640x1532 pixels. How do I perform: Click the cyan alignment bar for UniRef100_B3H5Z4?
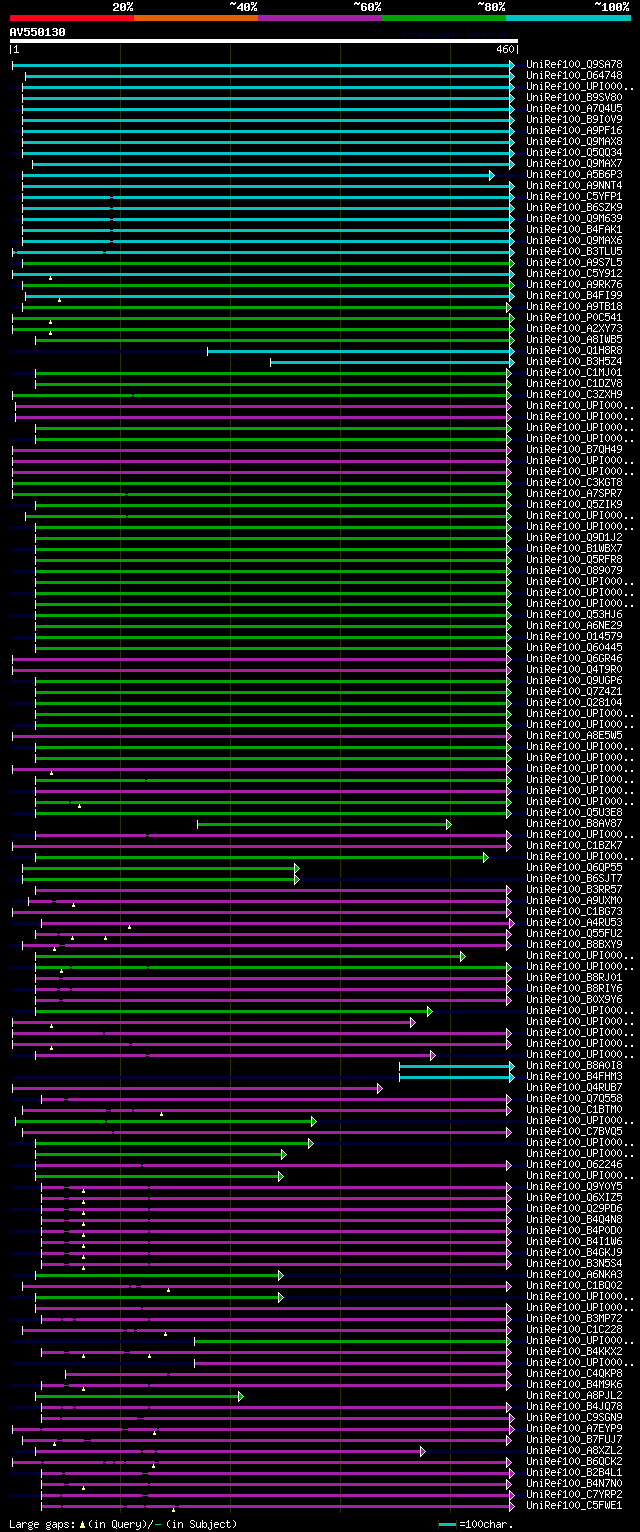[392, 362]
